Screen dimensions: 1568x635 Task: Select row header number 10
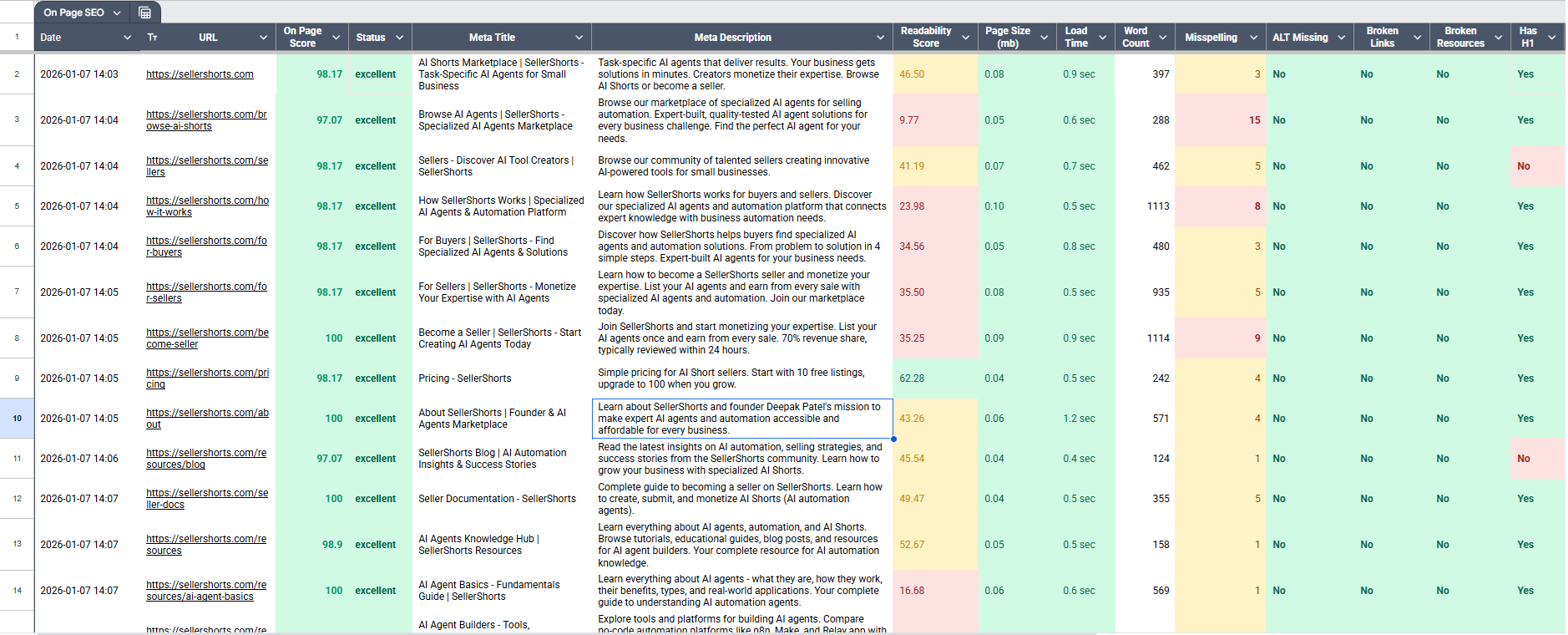17,419
